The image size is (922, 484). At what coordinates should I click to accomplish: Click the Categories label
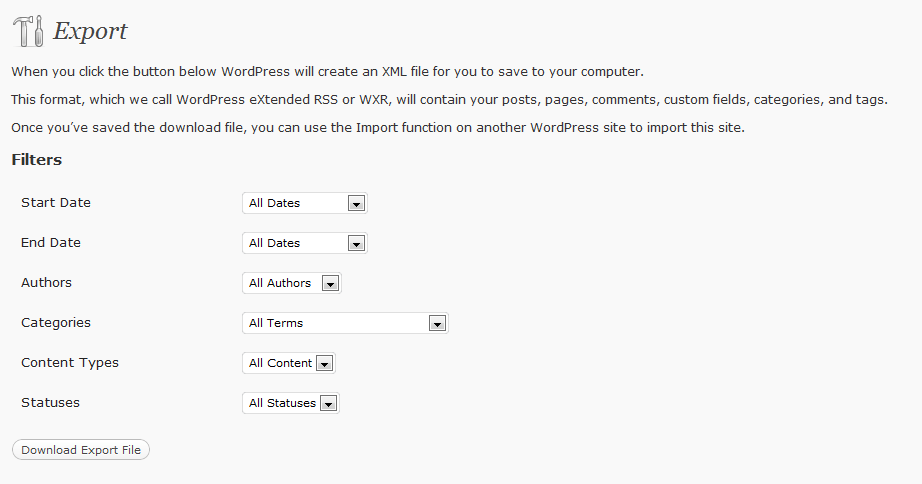pos(56,323)
